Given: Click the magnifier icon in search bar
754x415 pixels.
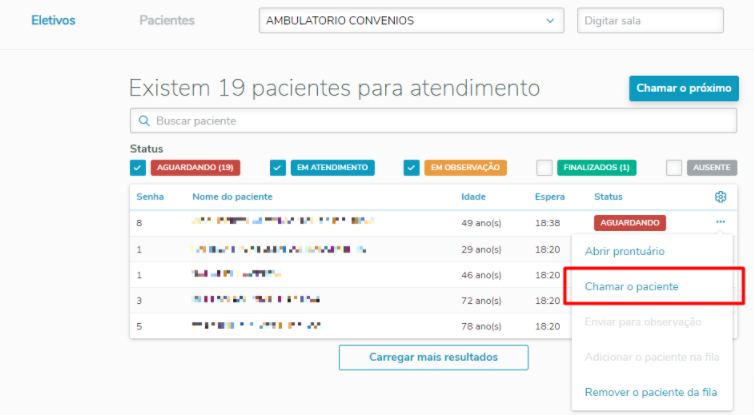Looking at the screenshot, I should coord(144,121).
